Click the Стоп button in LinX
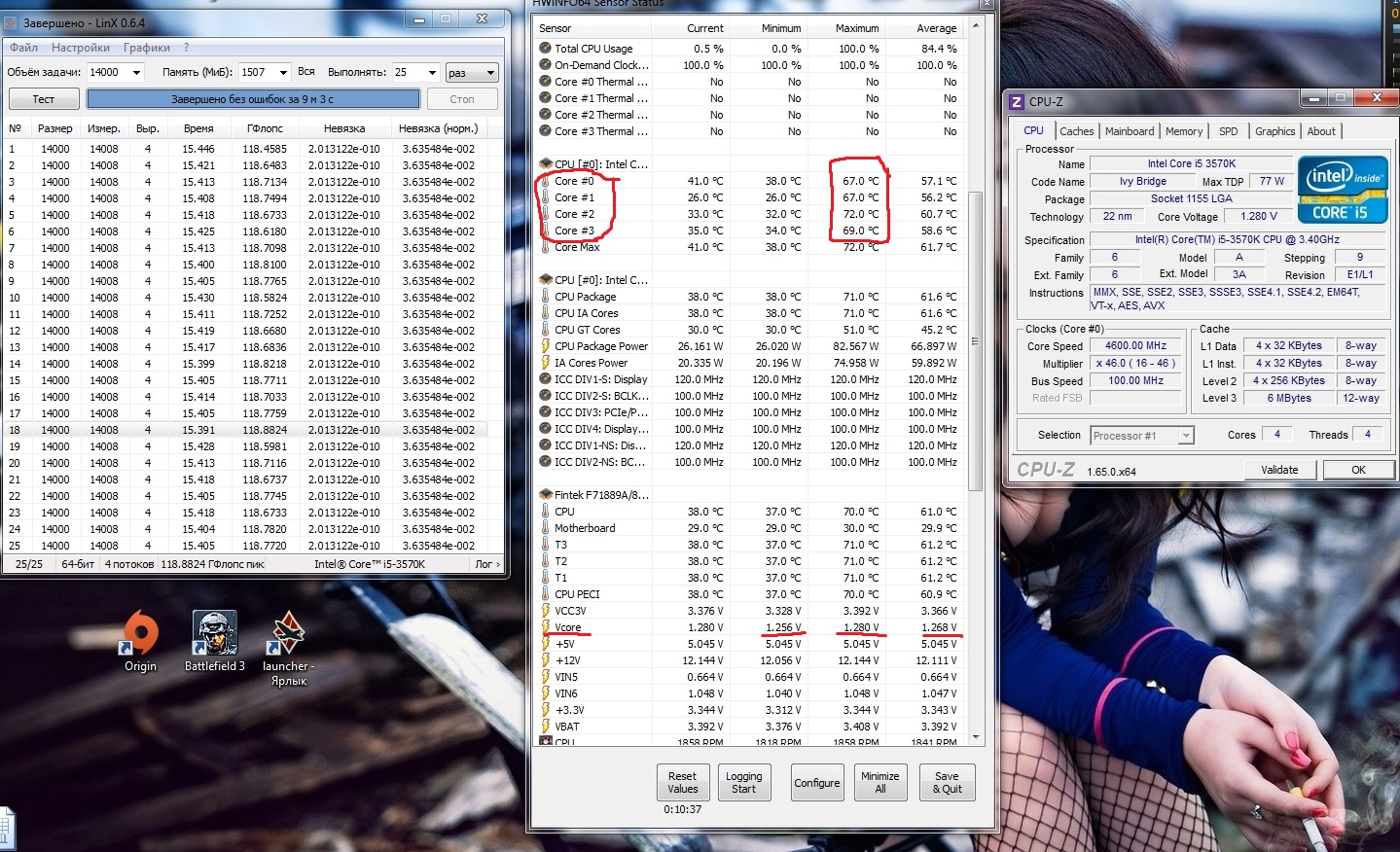Viewport: 1400px width, 852px height. [462, 99]
